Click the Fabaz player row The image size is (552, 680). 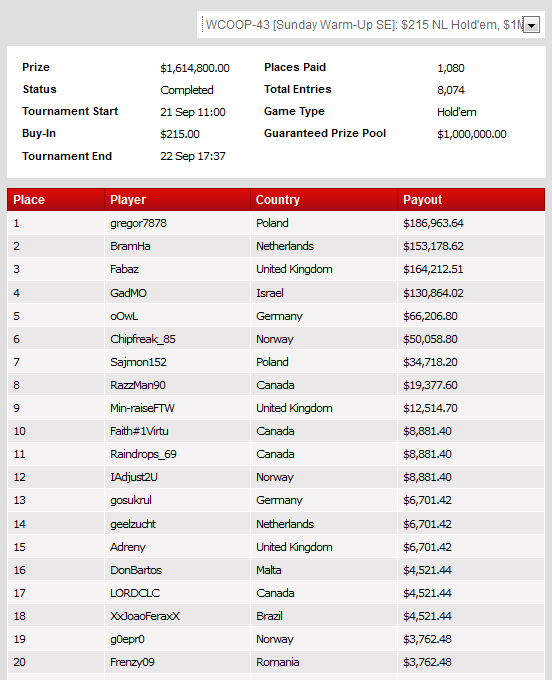(x=276, y=269)
